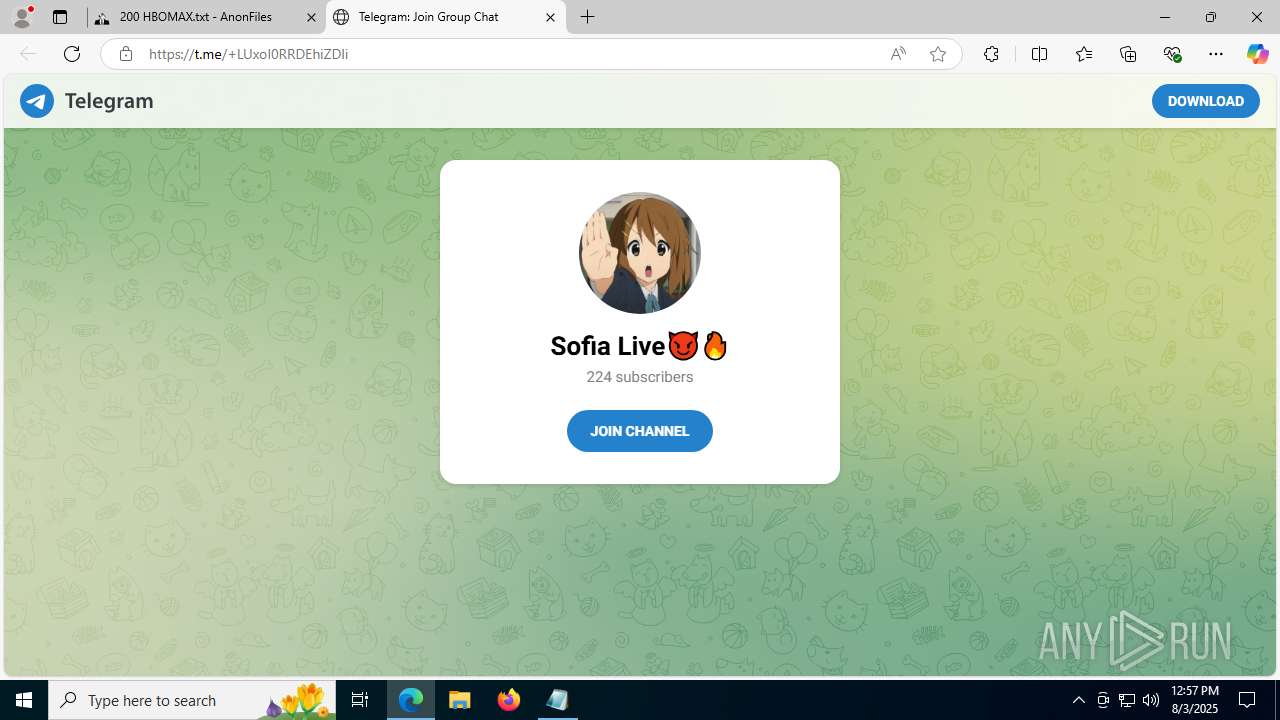Start Read aloud for this page
Screen dimensions: 1280x720
point(898,54)
